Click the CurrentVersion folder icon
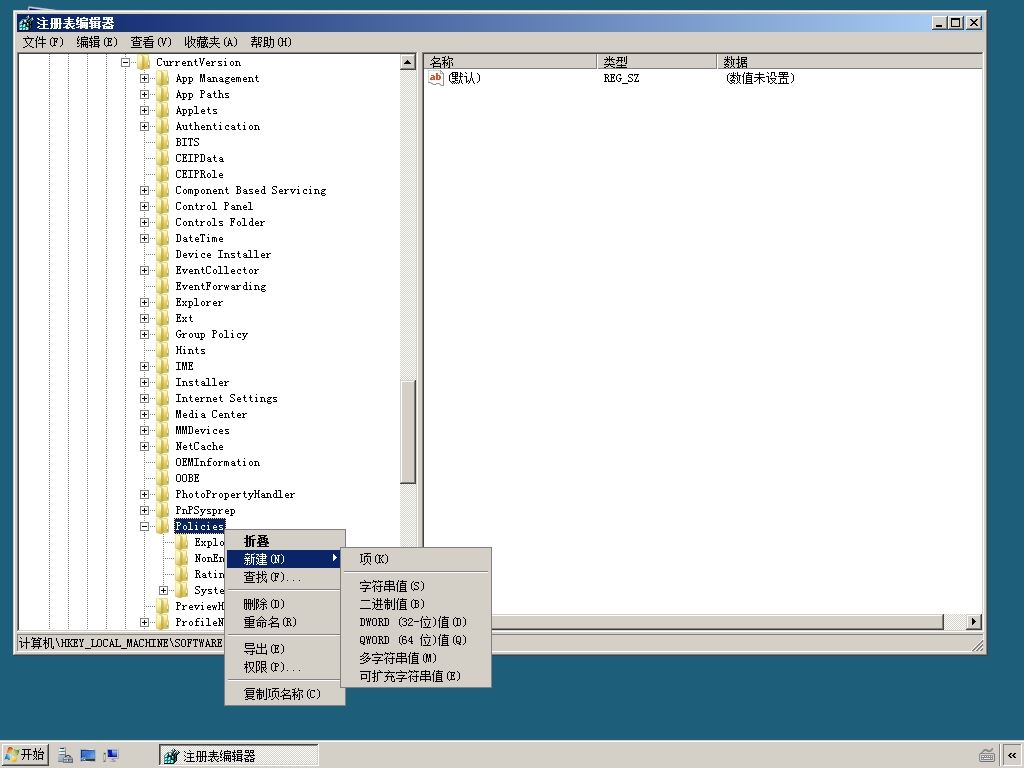This screenshot has width=1024, height=768. [x=144, y=62]
